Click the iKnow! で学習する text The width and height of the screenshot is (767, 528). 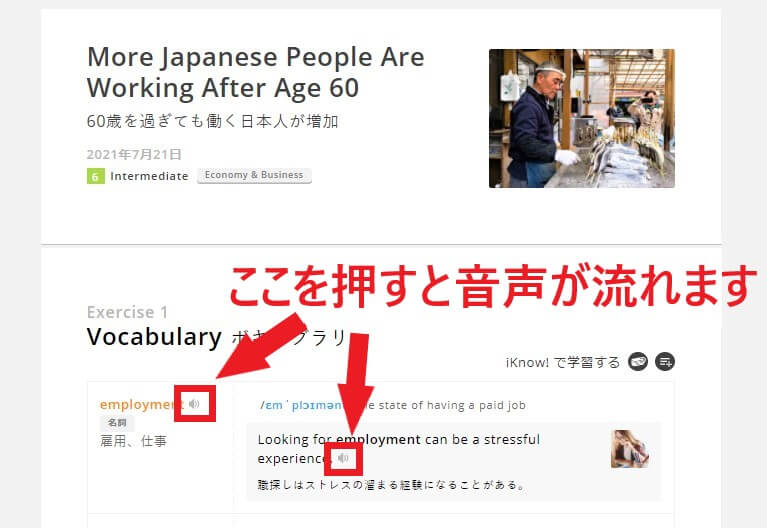(x=563, y=363)
